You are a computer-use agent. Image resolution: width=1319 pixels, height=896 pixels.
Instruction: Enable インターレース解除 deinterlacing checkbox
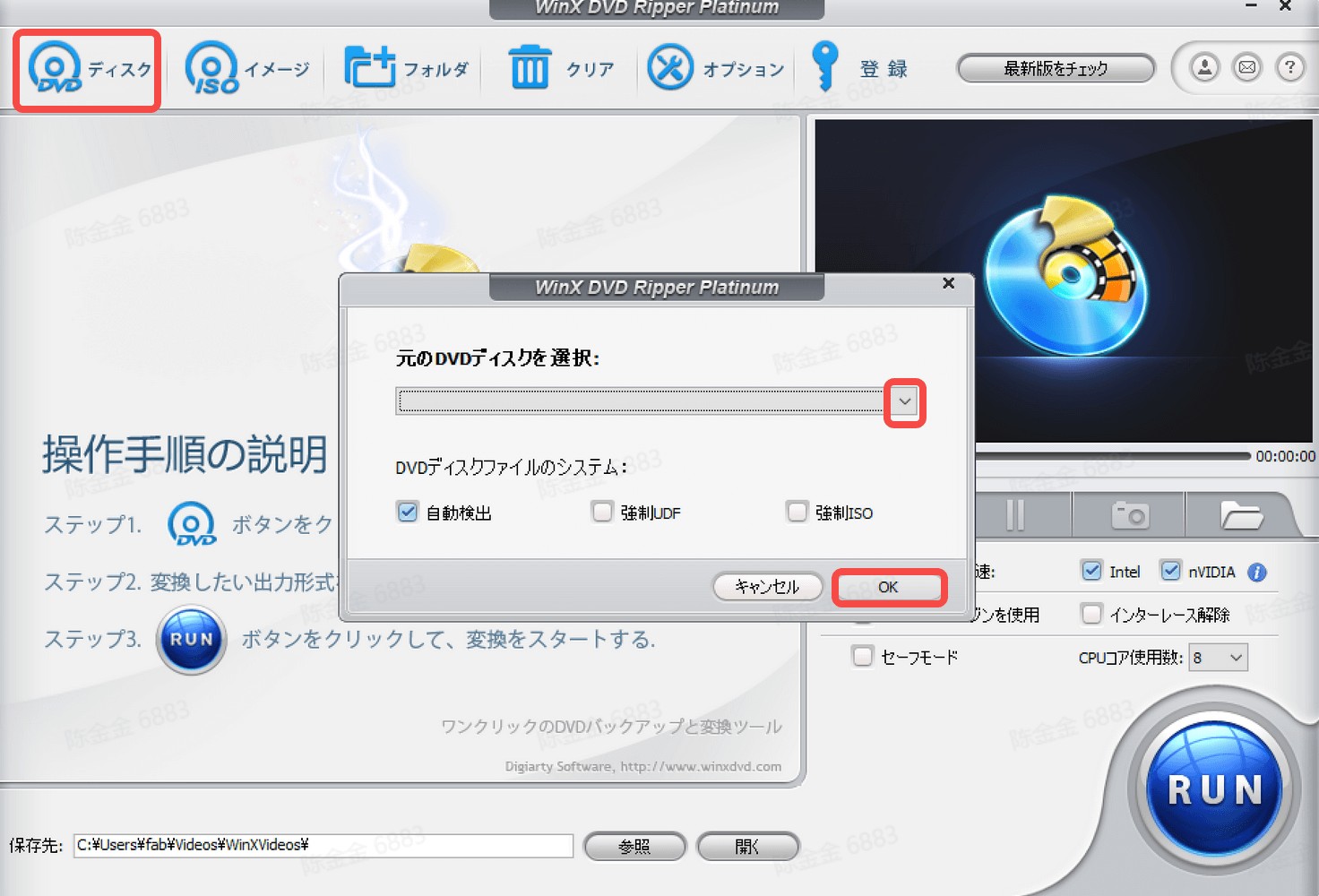point(1091,614)
